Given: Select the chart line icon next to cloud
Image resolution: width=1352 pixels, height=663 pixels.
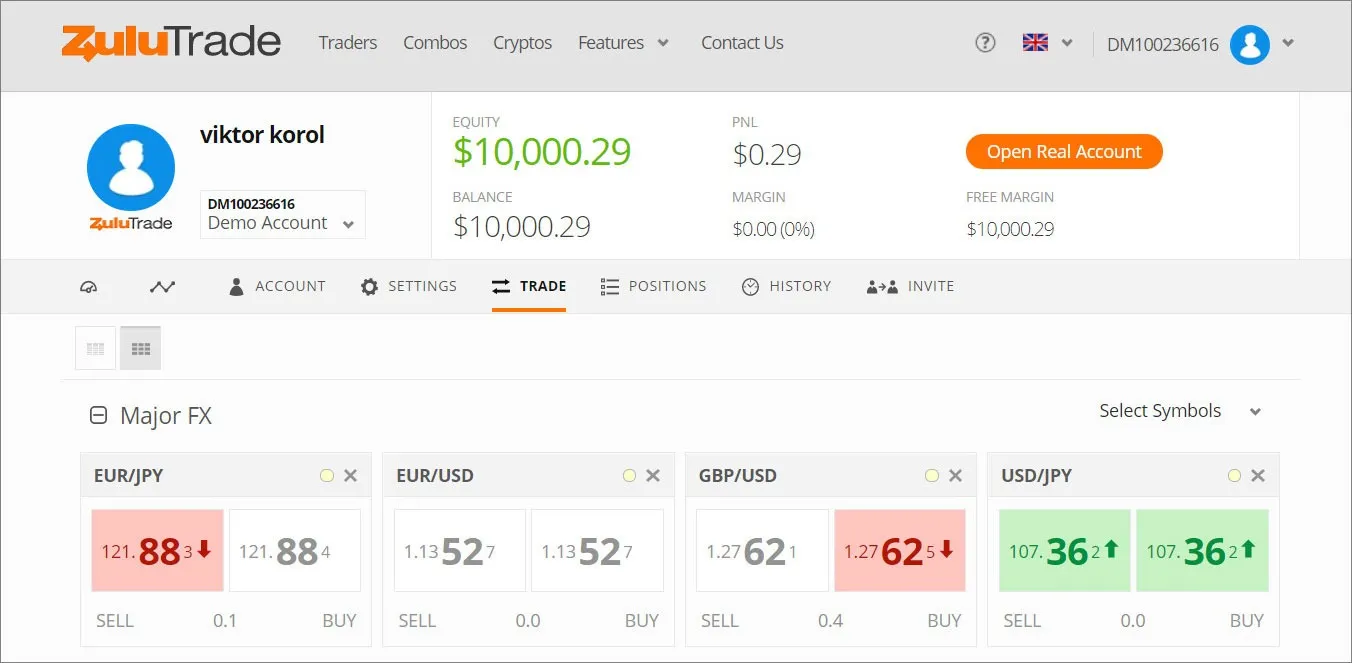Looking at the screenshot, I should pos(162,286).
